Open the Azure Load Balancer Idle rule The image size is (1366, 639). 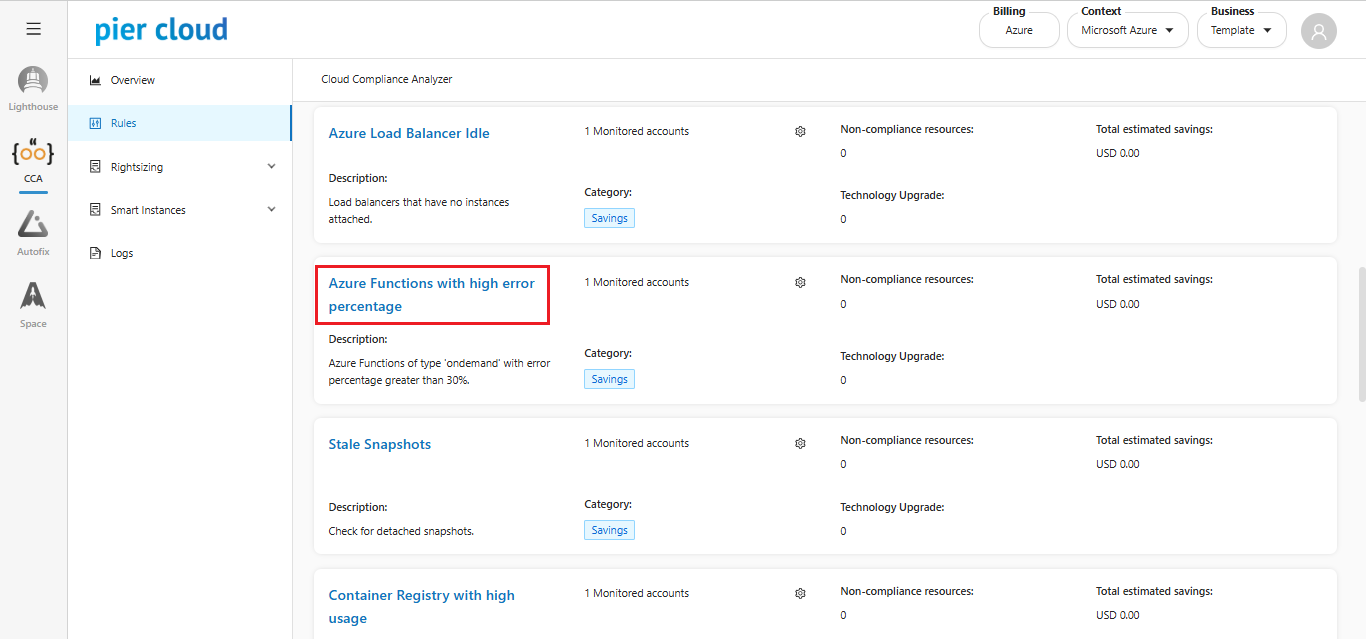tap(409, 133)
